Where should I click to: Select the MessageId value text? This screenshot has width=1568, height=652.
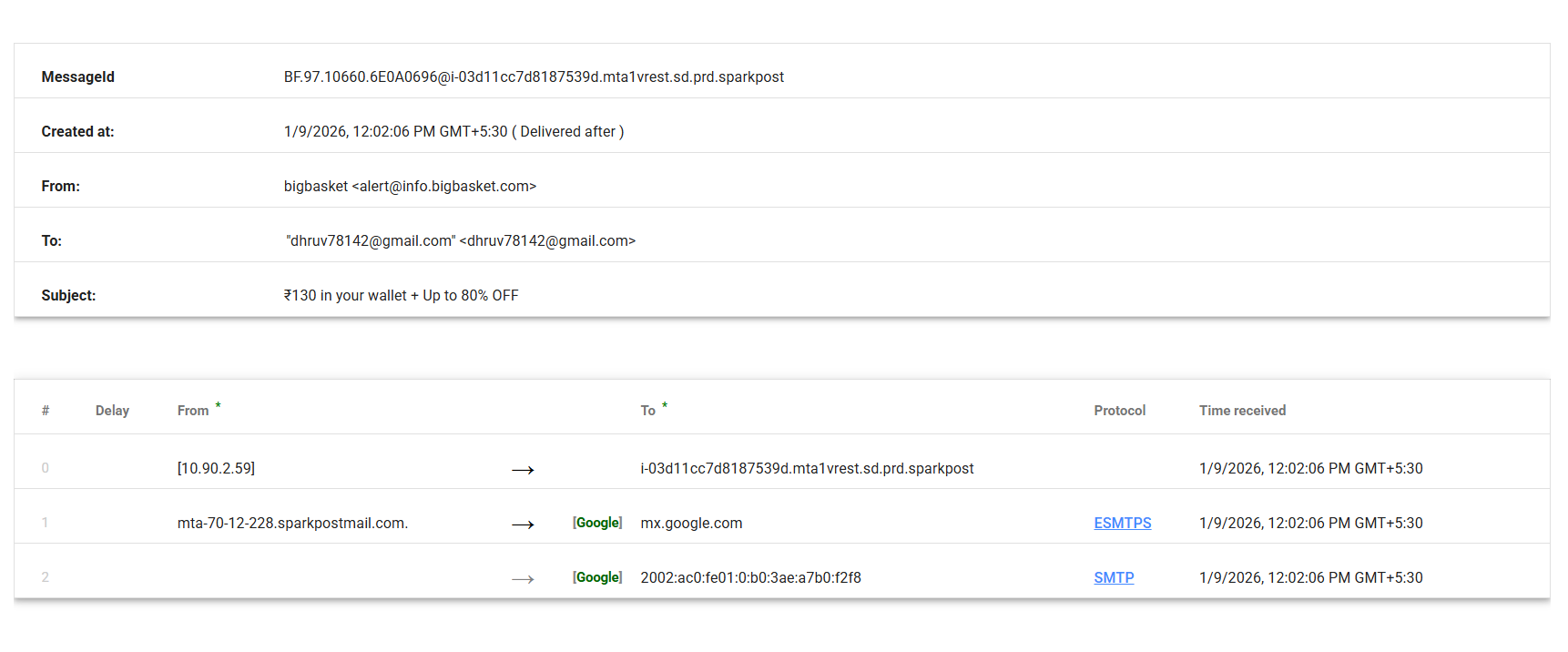[x=534, y=77]
